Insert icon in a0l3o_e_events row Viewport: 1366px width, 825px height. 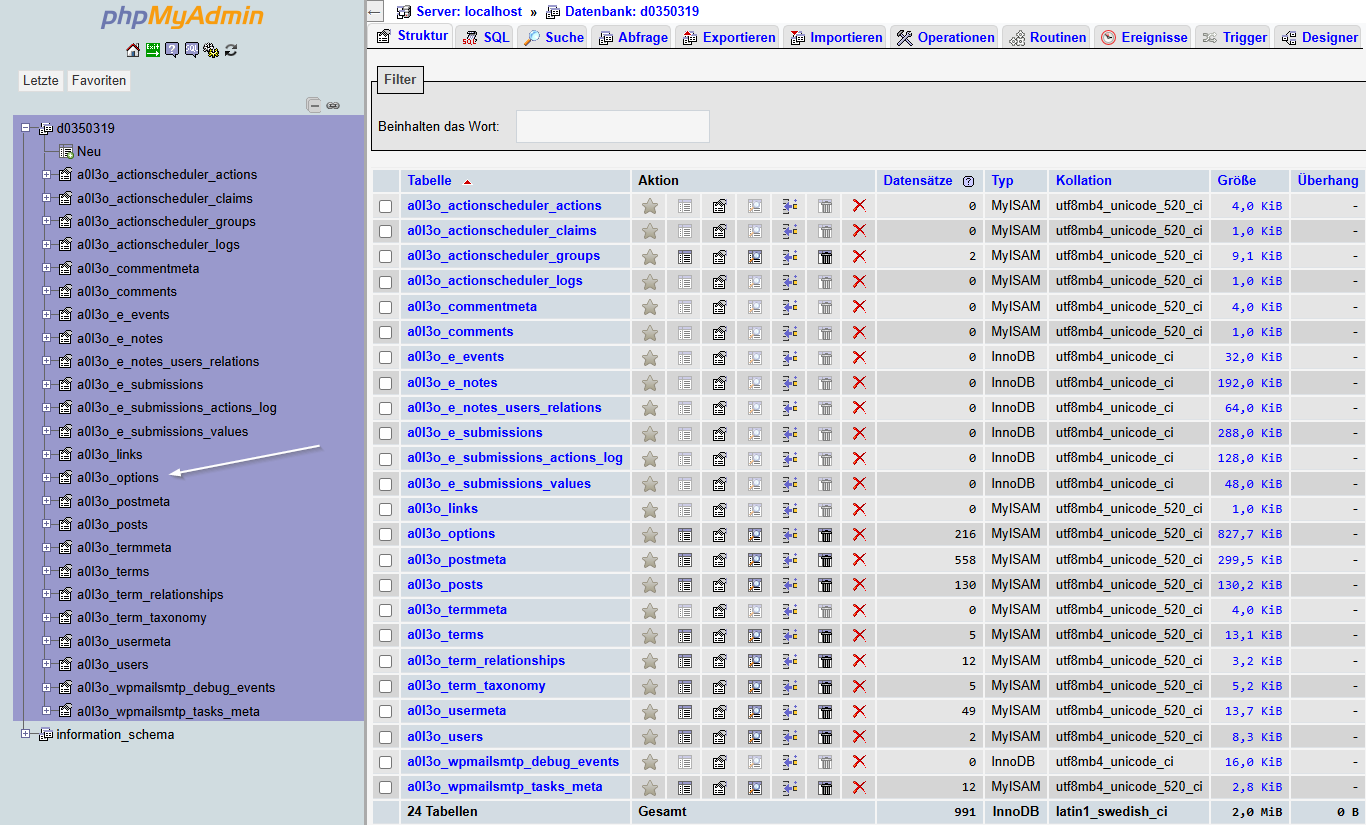[790, 357]
